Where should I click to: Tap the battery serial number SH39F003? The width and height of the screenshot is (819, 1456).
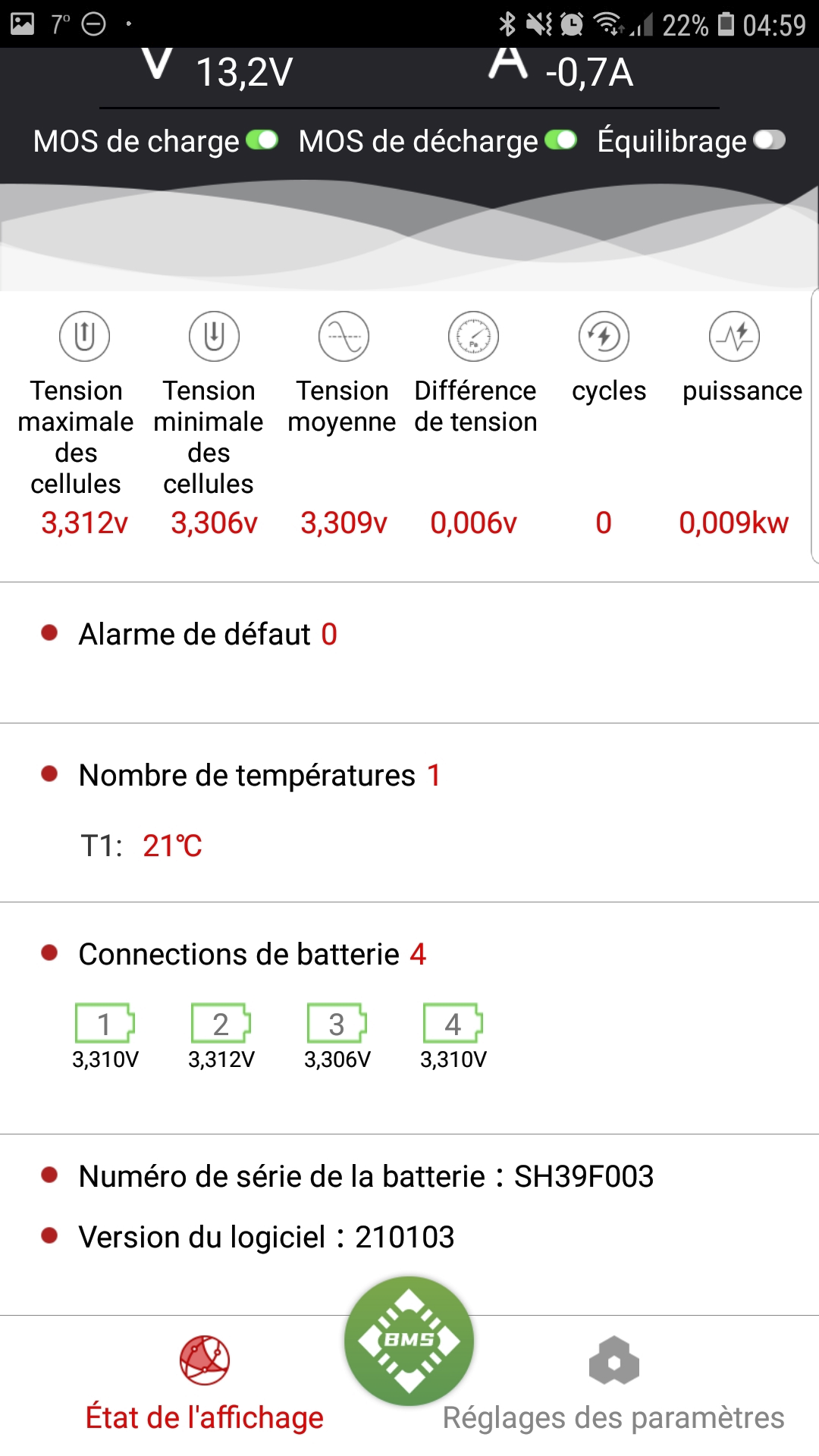[584, 1176]
